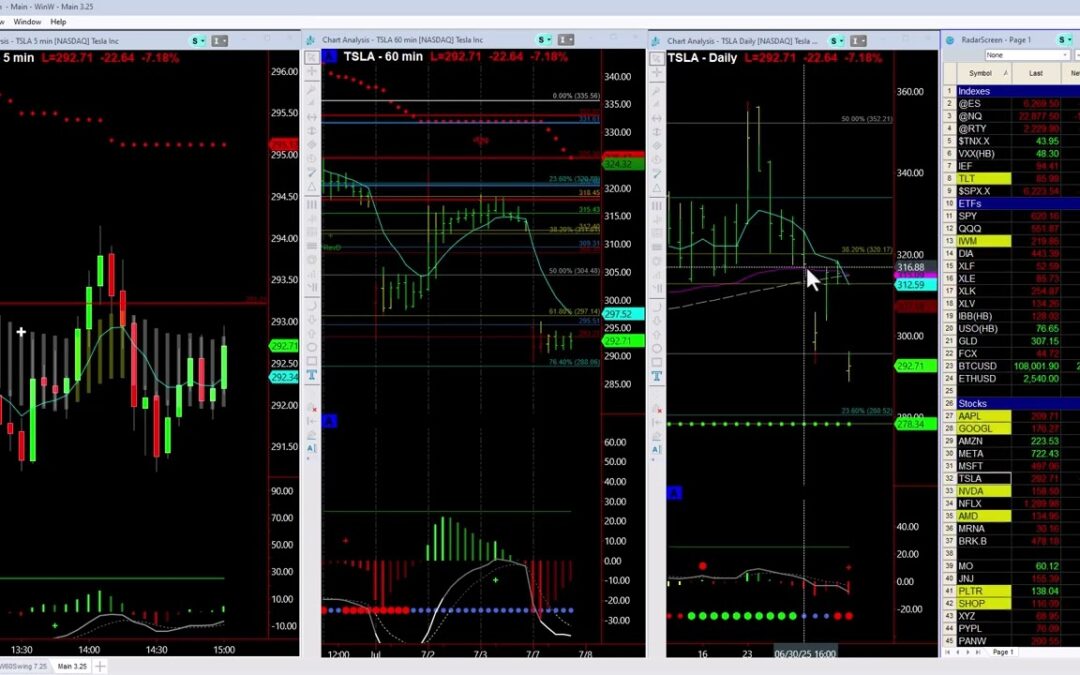Click the highlighted IWM symbol cell
This screenshot has height=675, width=1080.
[984, 241]
